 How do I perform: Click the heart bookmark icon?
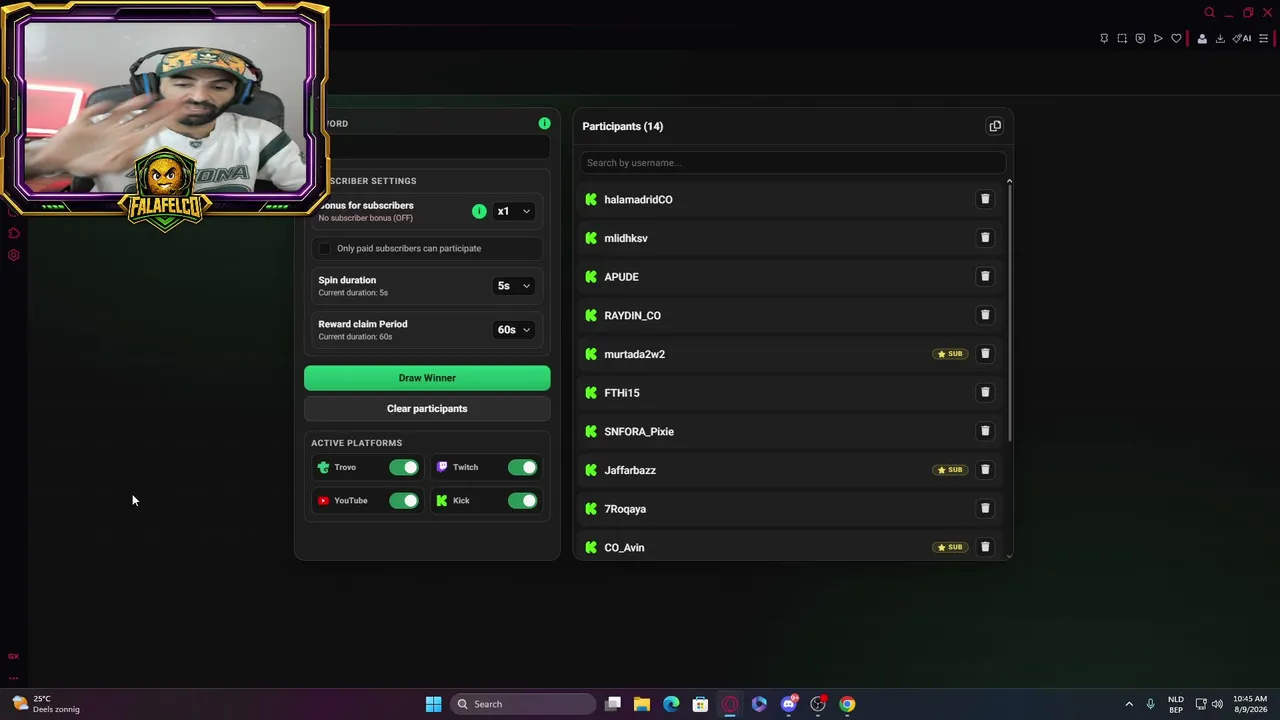[x=1176, y=39]
